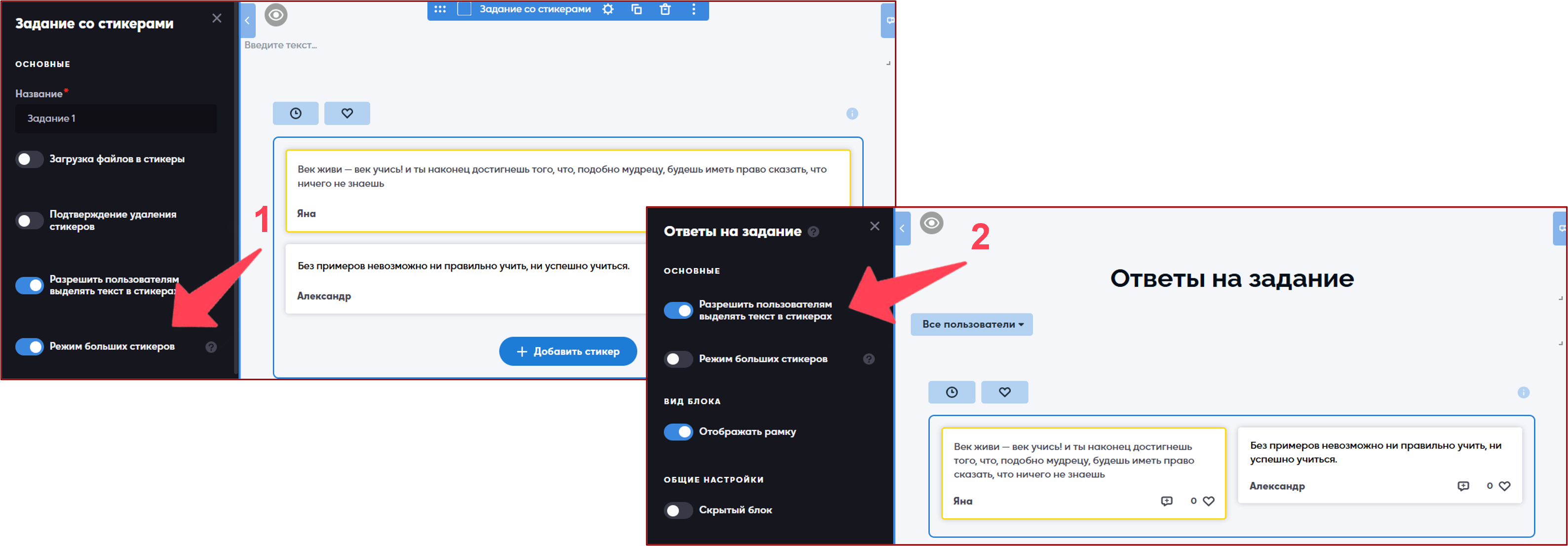The image size is (1568, 546).
Task: Toggle 'Загрузка файлов в стикеры' switch
Action: point(29,159)
